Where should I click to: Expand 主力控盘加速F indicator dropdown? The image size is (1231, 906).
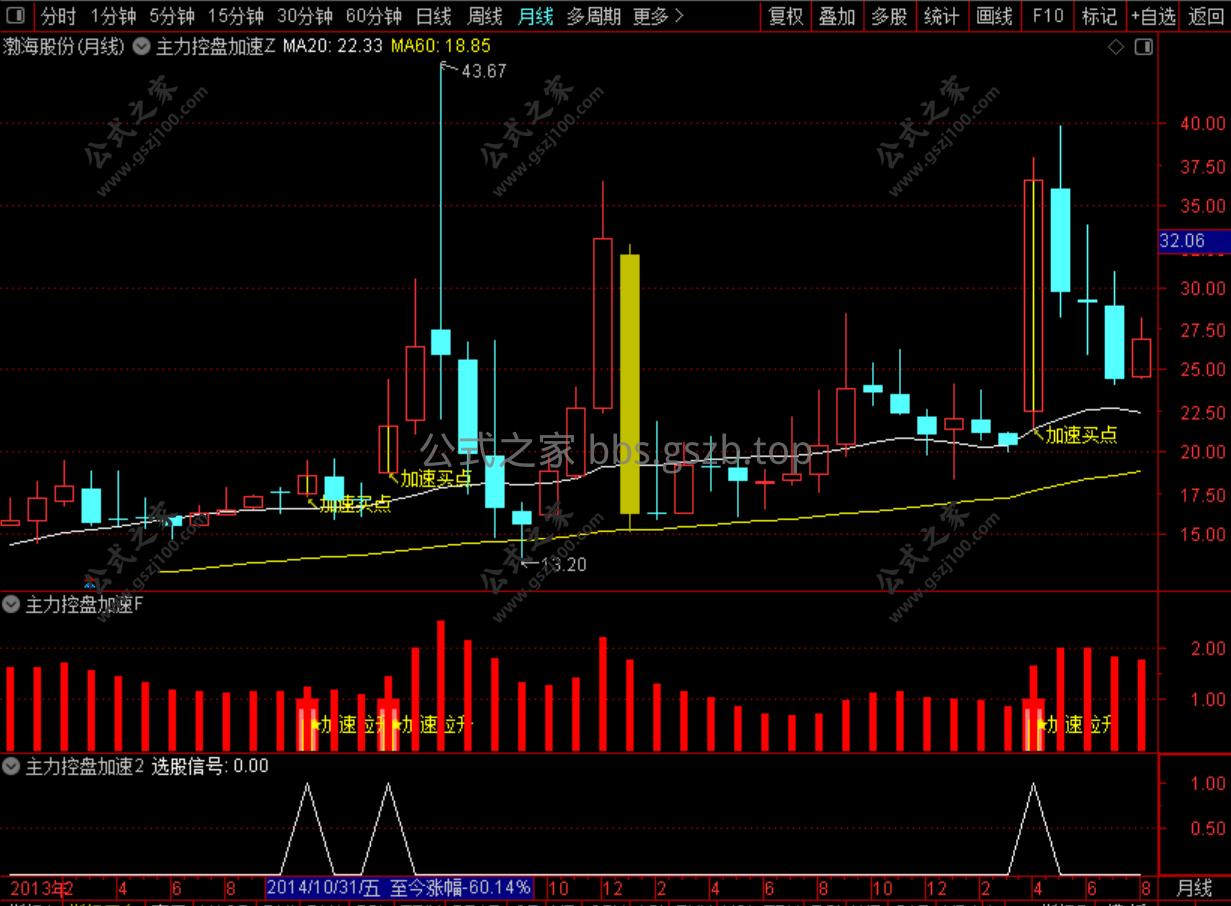(x=12, y=604)
